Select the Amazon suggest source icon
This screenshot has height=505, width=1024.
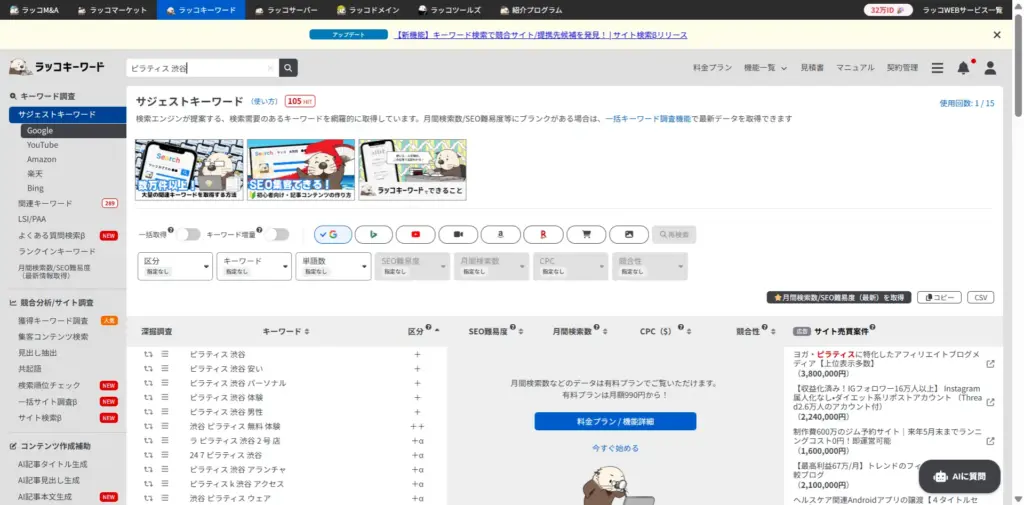pyautogui.click(x=500, y=234)
